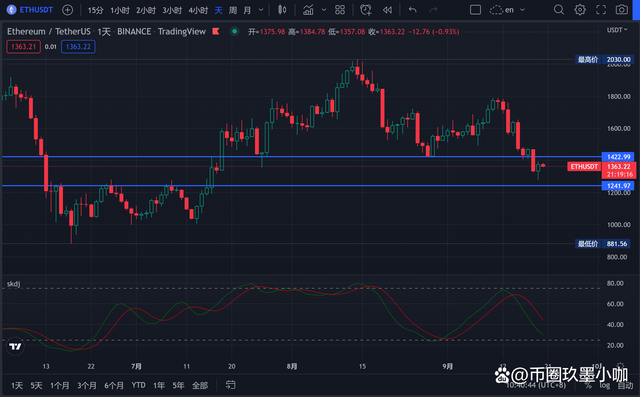Open chart settings gear icon

[580, 10]
